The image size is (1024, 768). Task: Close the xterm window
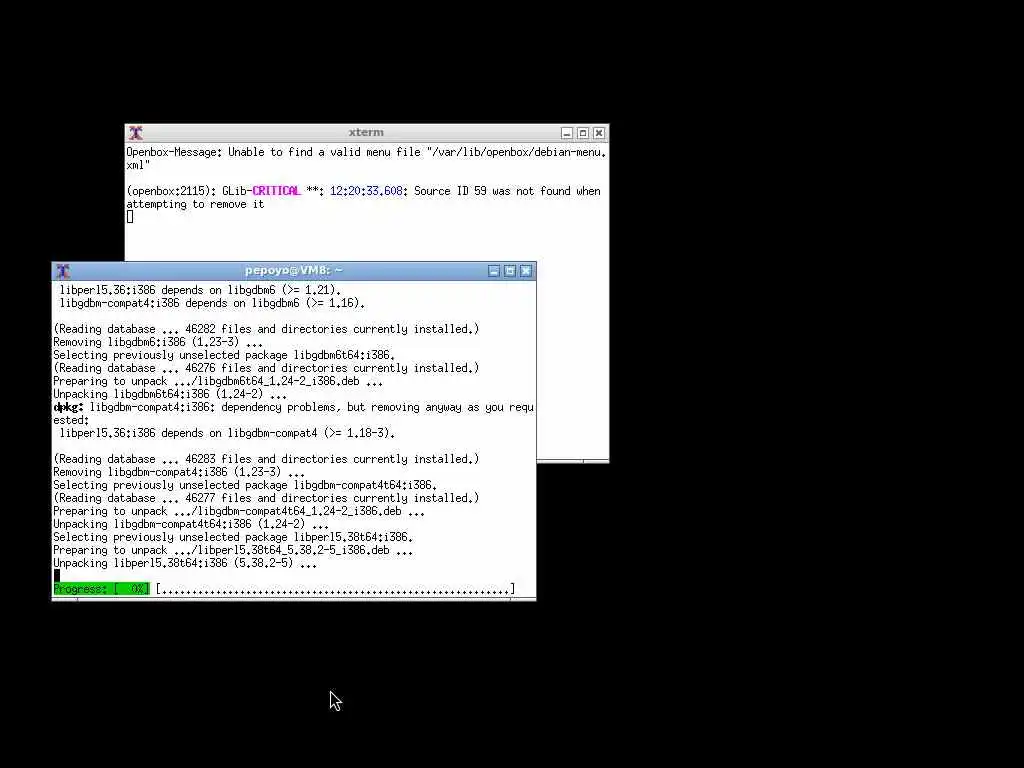tap(599, 133)
